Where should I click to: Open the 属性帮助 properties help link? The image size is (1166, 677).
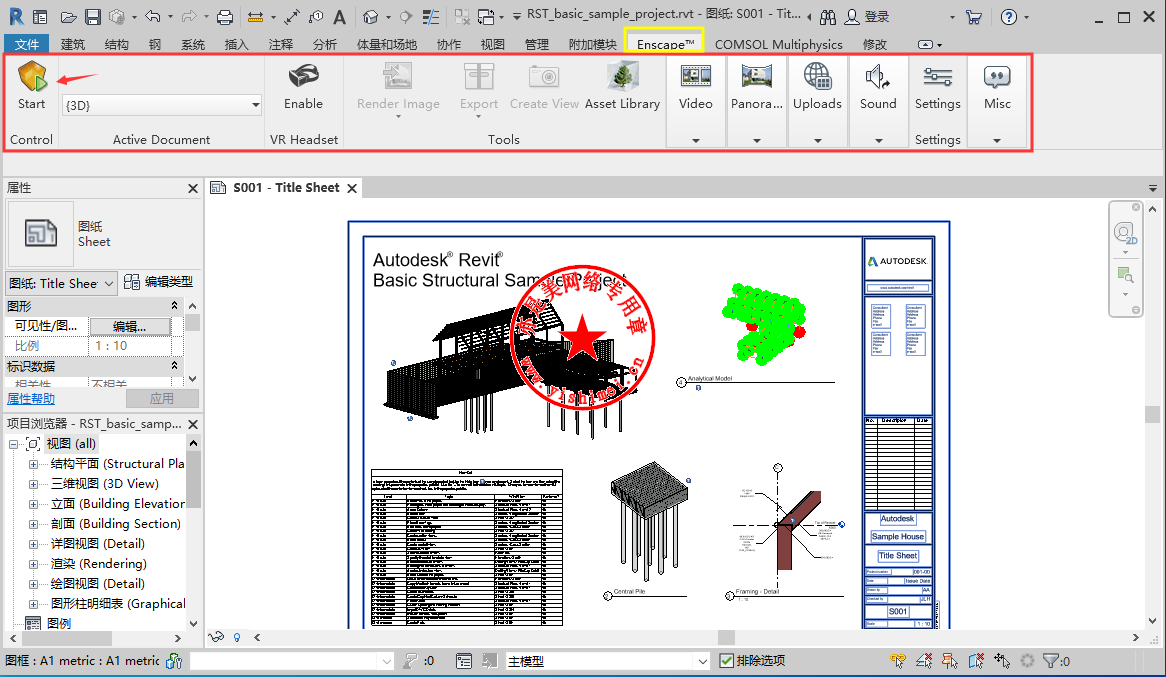point(30,399)
